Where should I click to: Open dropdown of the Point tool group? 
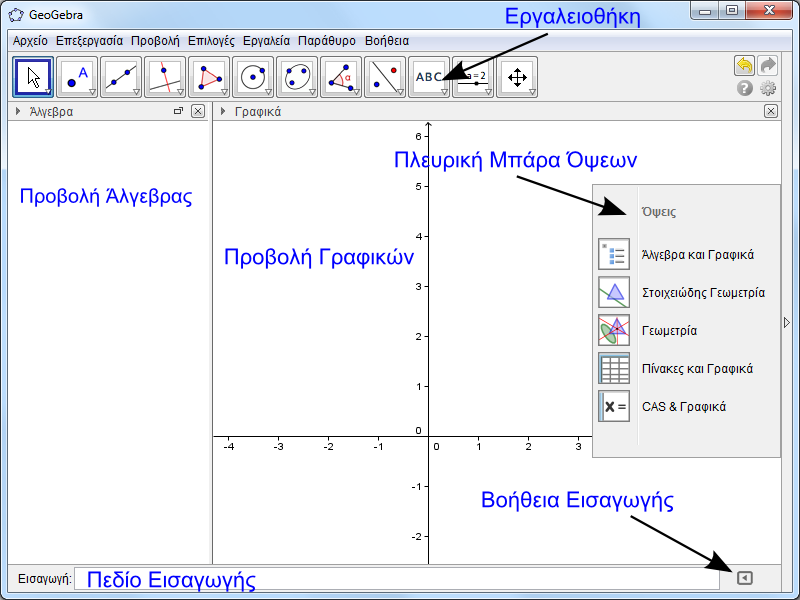point(92,92)
